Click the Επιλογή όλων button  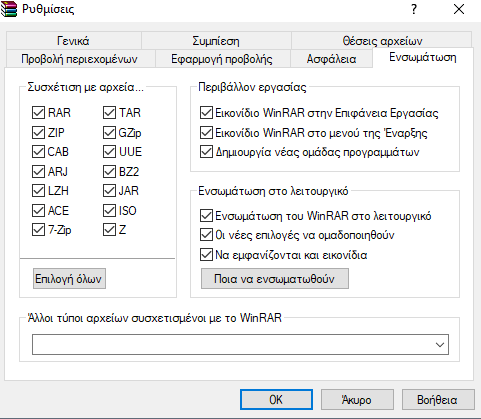pos(69,279)
